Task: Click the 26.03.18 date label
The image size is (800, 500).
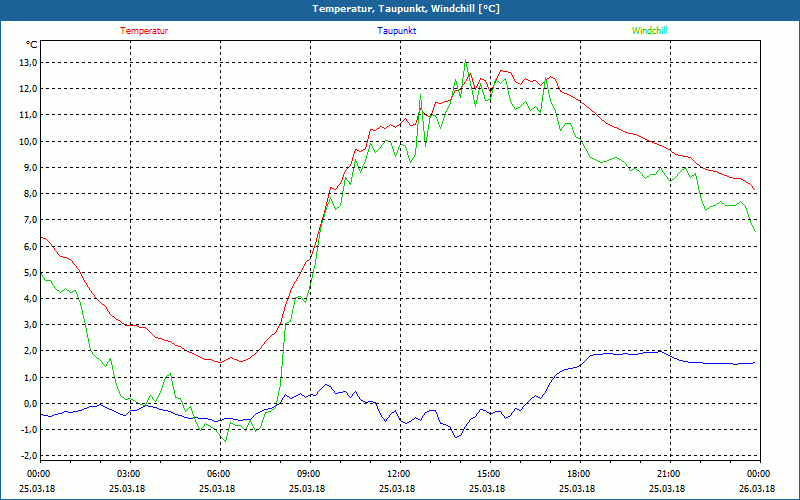Action: [x=757, y=489]
